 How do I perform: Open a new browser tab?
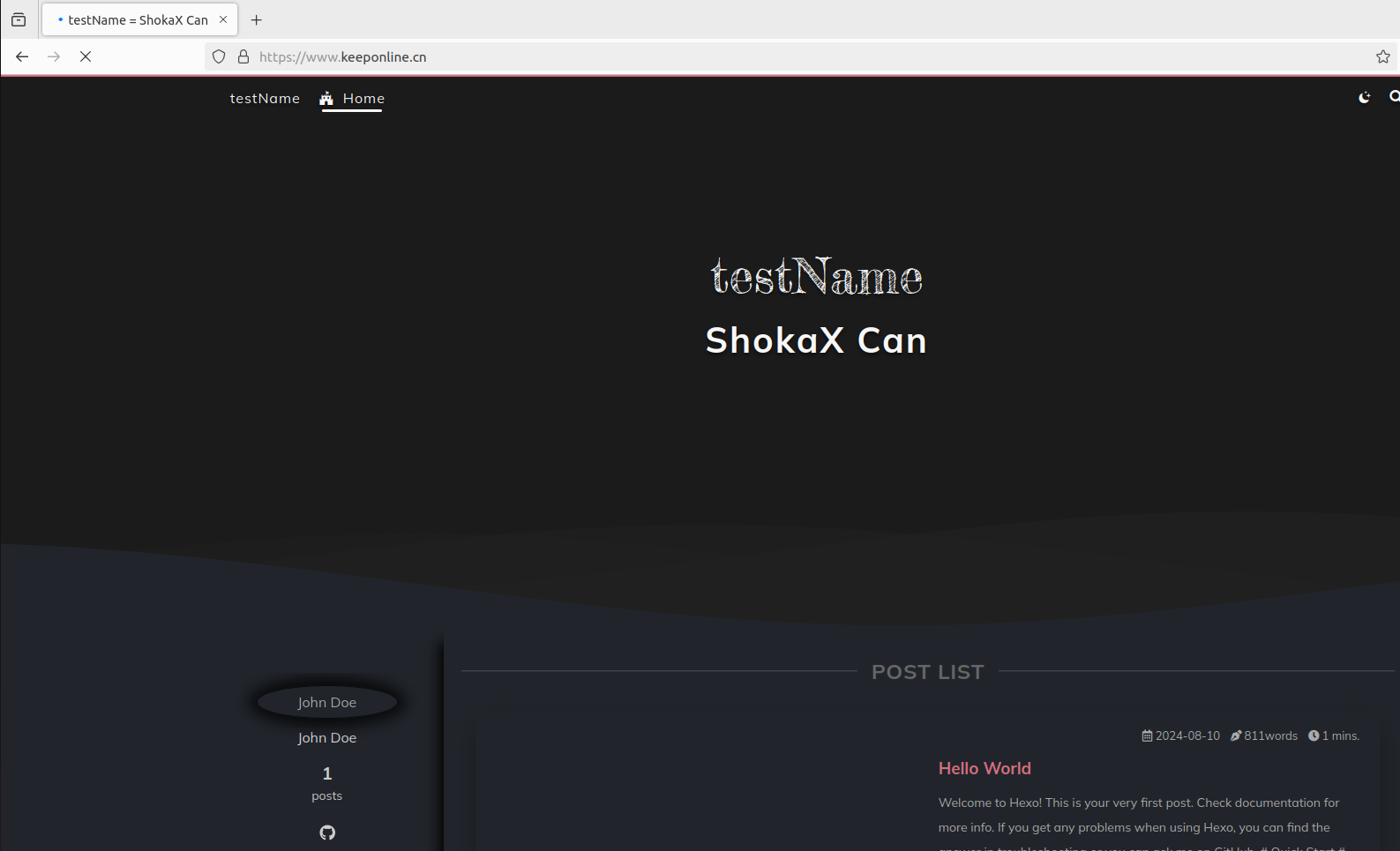(257, 19)
